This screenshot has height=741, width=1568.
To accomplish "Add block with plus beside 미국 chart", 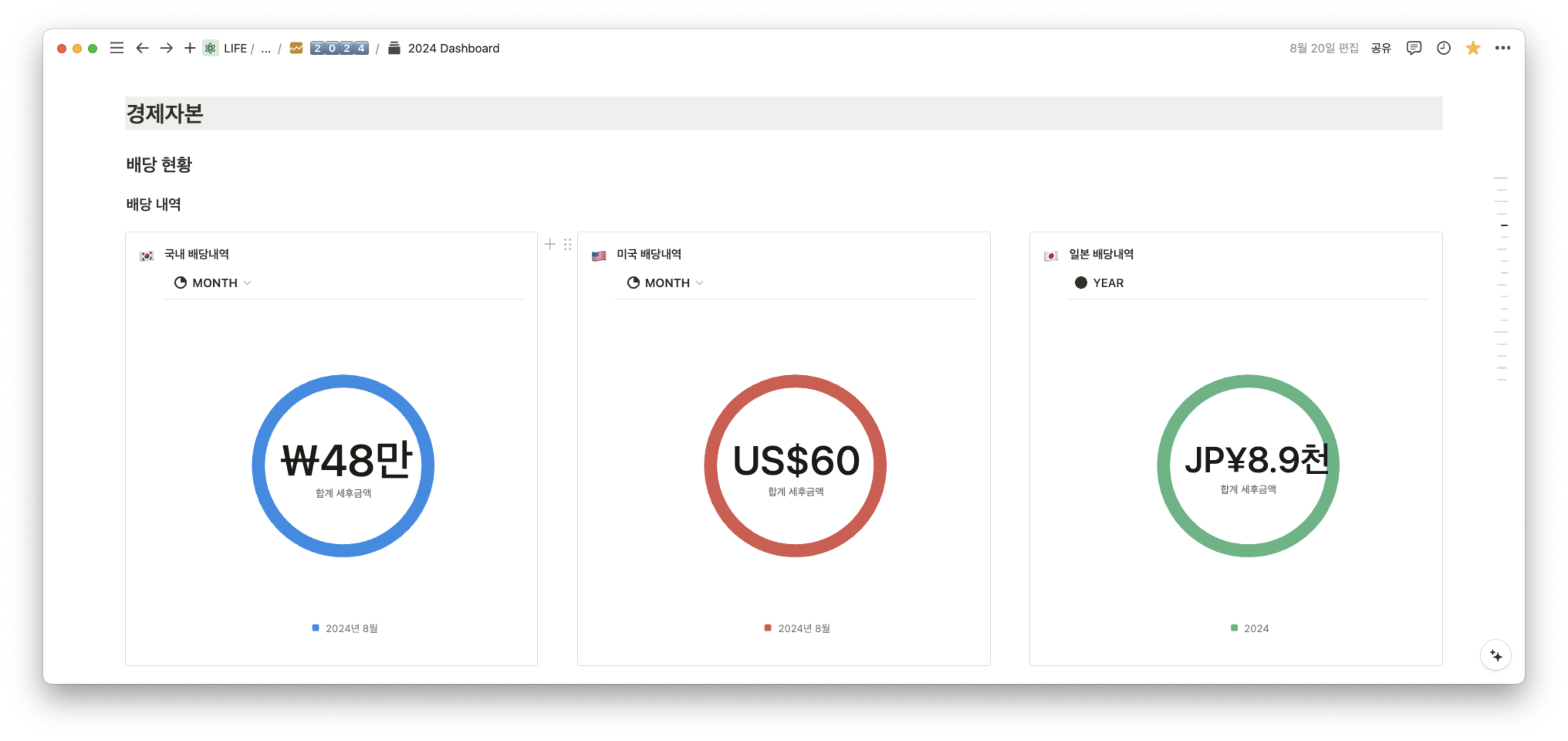I will 550,245.
